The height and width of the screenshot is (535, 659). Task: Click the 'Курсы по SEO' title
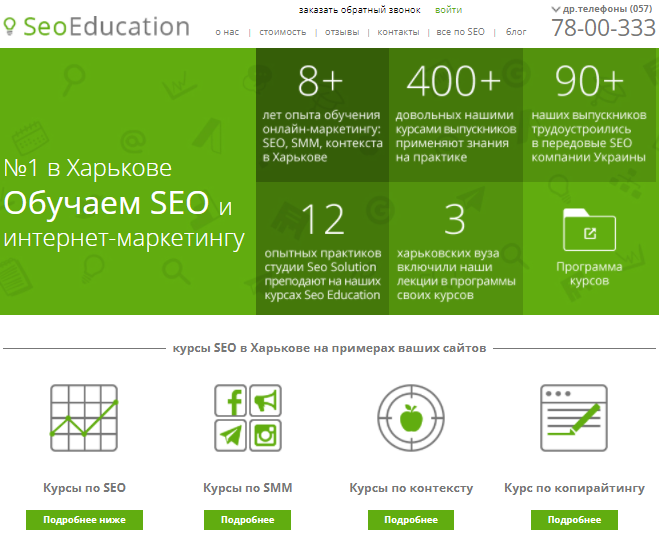84,488
